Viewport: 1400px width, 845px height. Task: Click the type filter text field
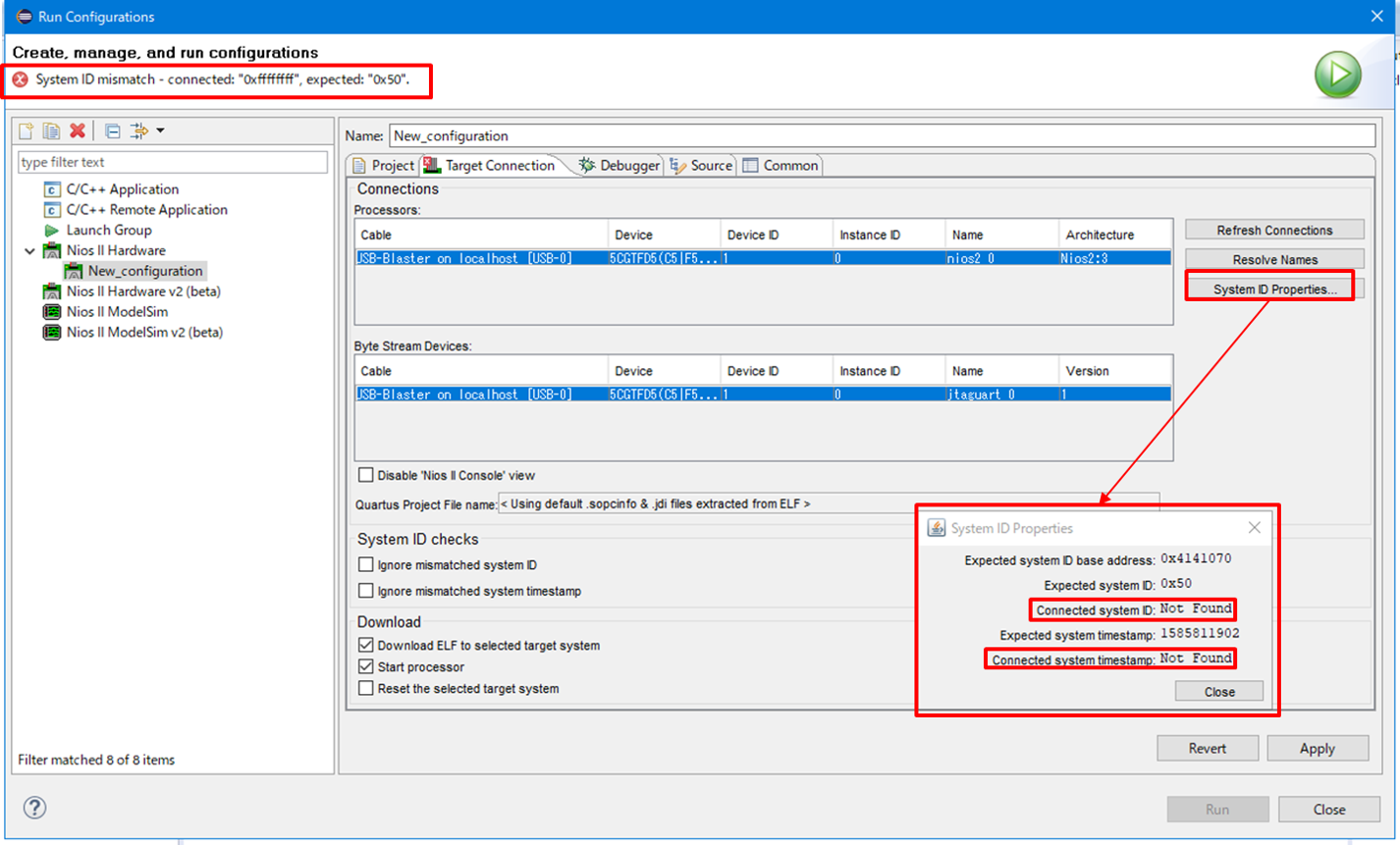173,162
